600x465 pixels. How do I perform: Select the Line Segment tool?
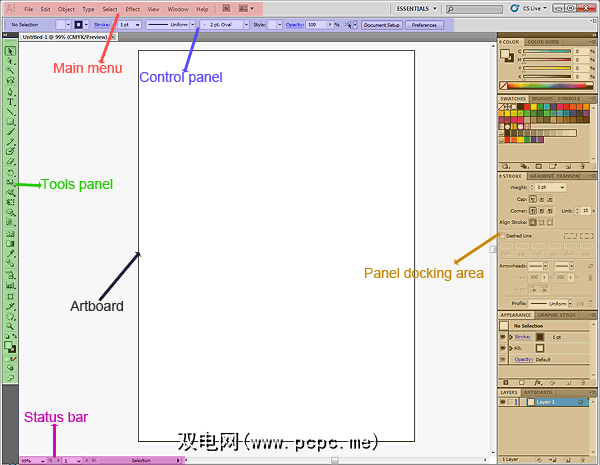(x=10, y=112)
